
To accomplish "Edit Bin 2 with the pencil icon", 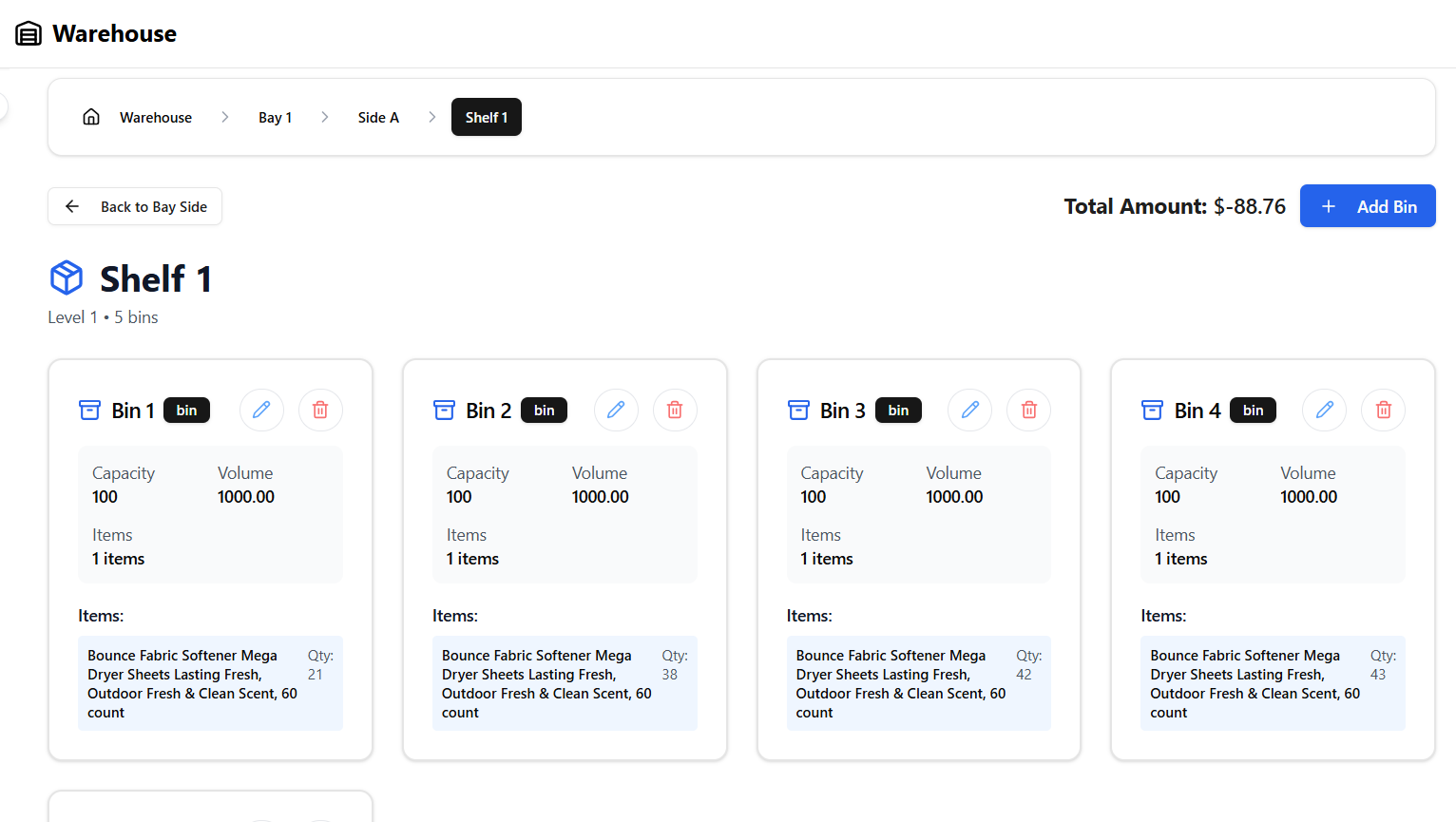I will tap(616, 410).
